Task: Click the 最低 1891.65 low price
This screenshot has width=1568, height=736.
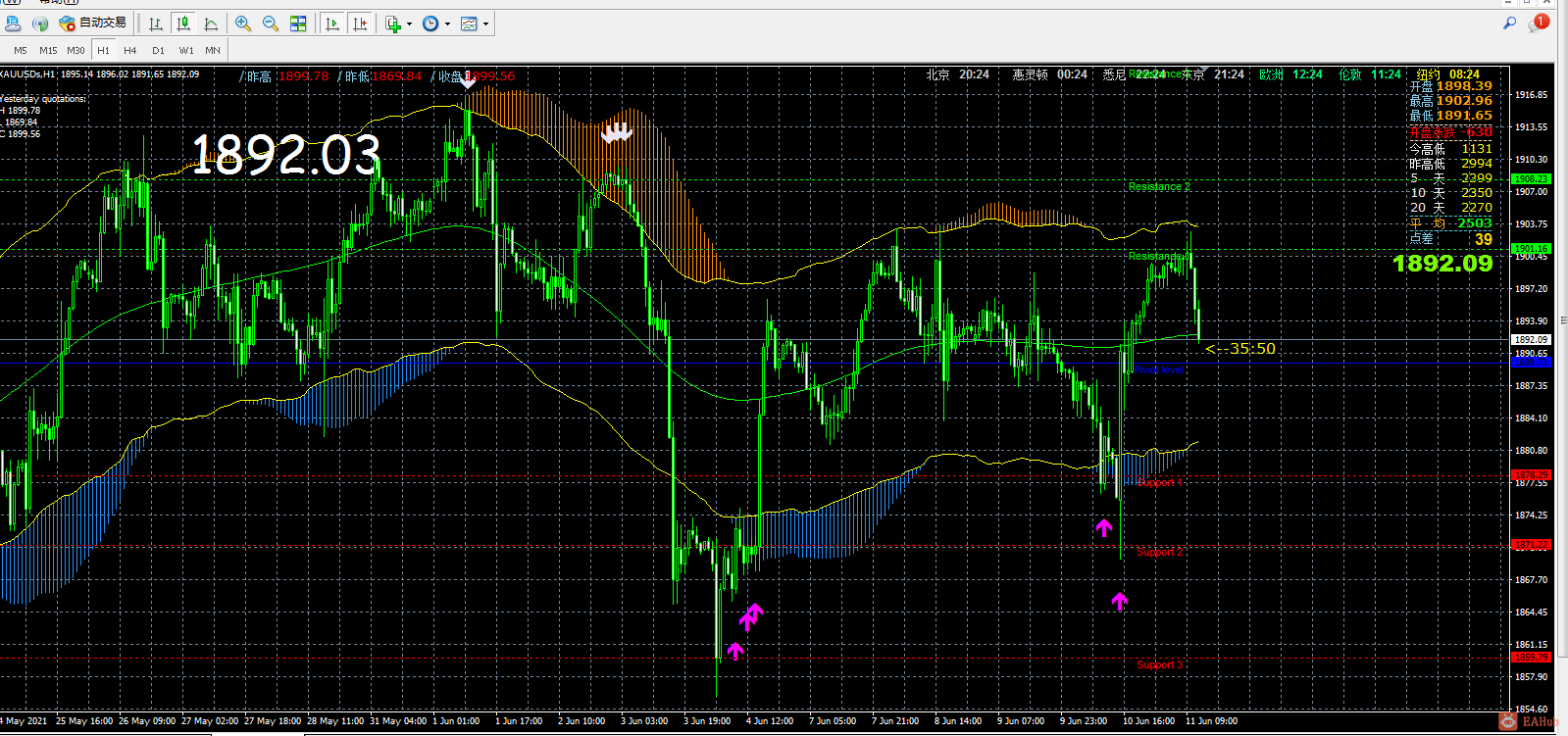Action: pos(1451,116)
